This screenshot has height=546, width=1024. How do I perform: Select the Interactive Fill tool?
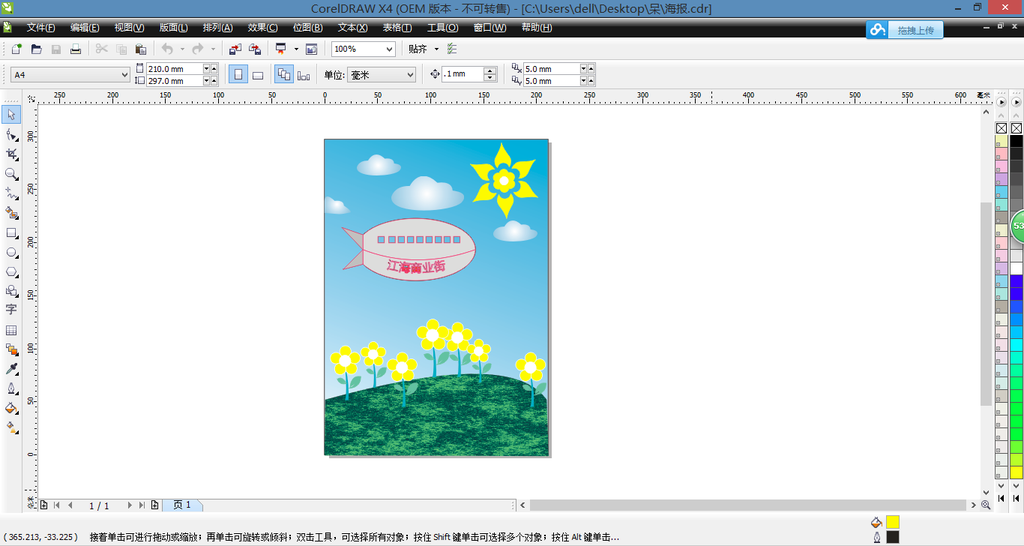[x=11, y=428]
